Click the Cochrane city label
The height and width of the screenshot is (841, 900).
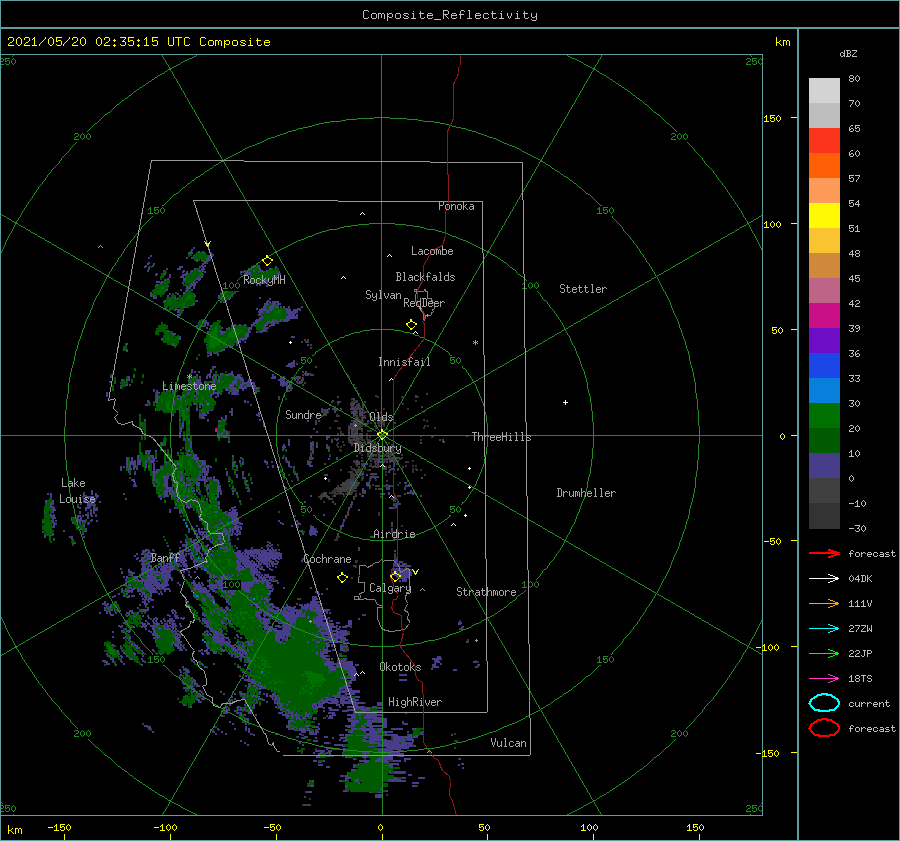(x=327, y=559)
